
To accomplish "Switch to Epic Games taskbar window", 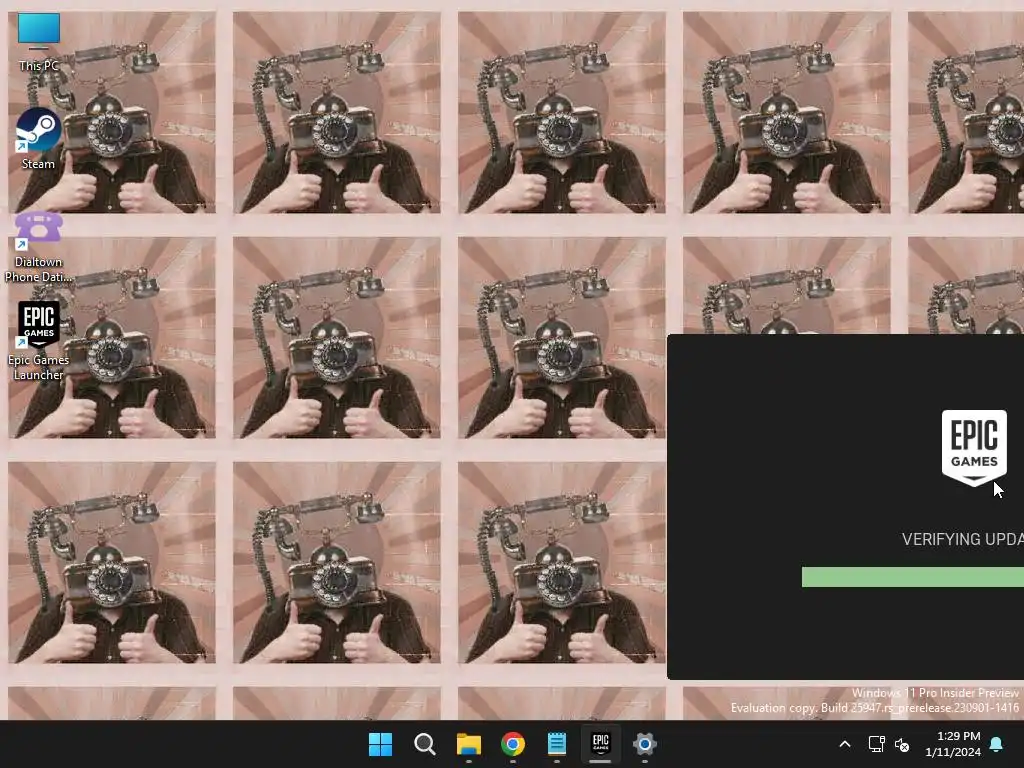I will click(600, 744).
